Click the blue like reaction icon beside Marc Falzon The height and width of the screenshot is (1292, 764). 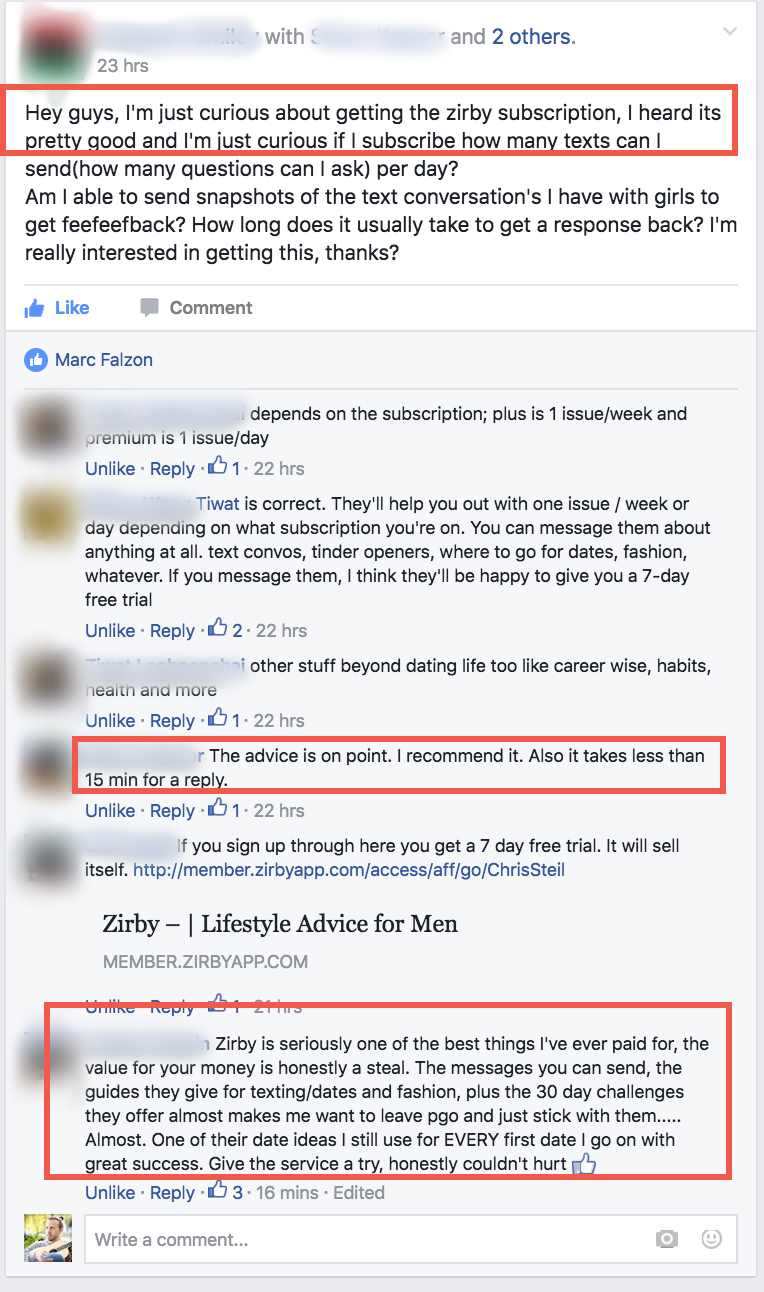(36, 360)
